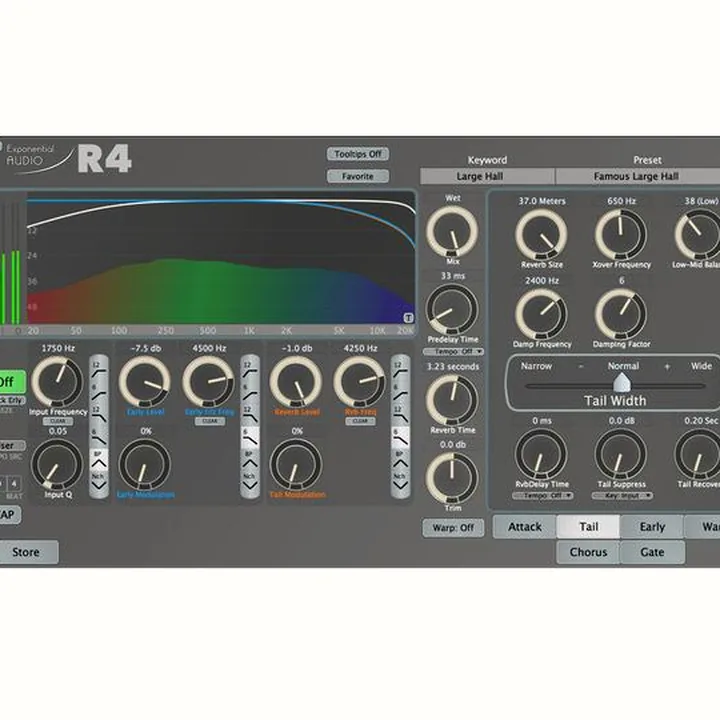Click CLEAR under Input Frequency
This screenshot has width=720, height=720.
click(58, 421)
